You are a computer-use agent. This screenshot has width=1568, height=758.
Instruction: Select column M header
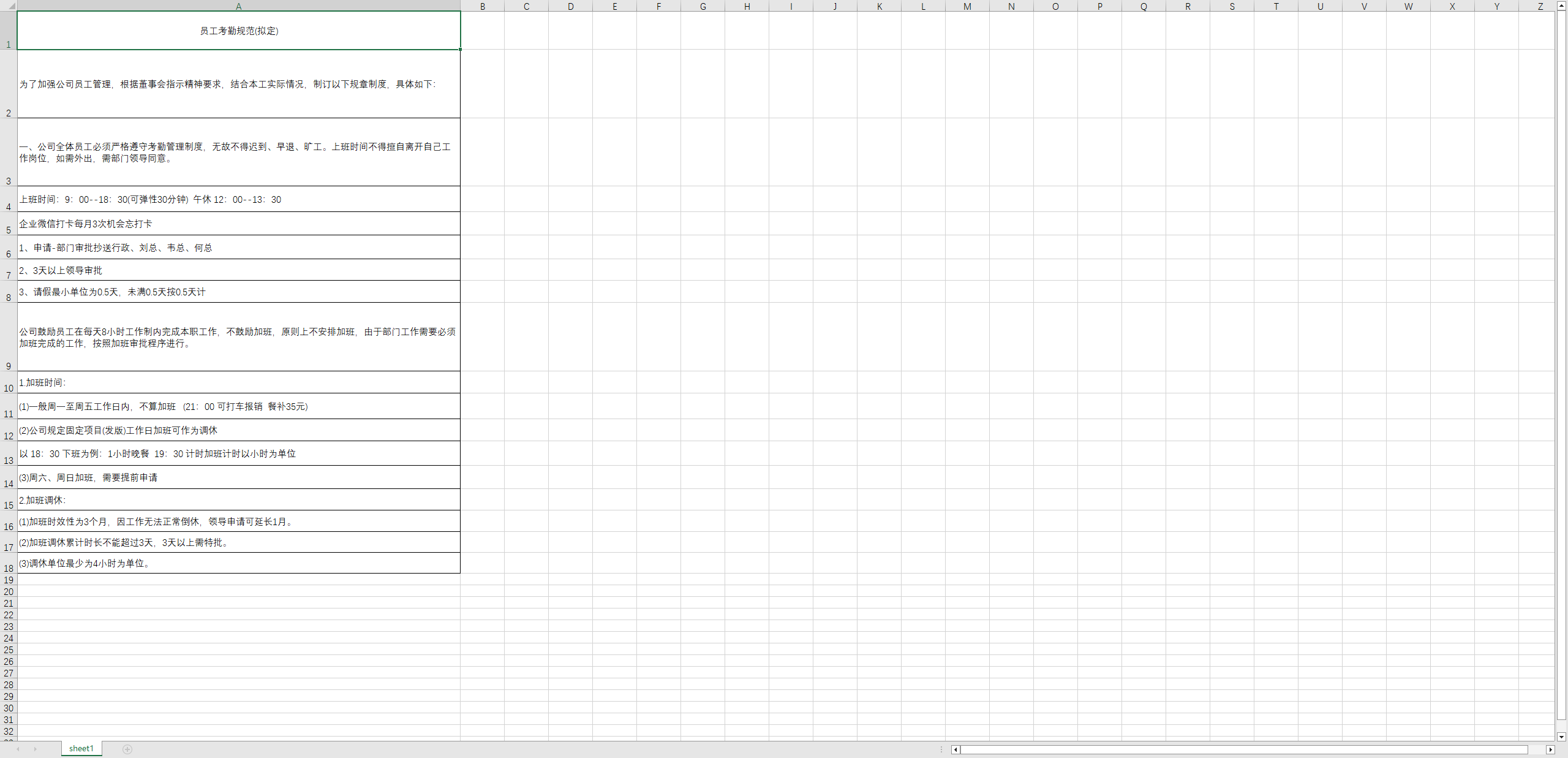[967, 6]
